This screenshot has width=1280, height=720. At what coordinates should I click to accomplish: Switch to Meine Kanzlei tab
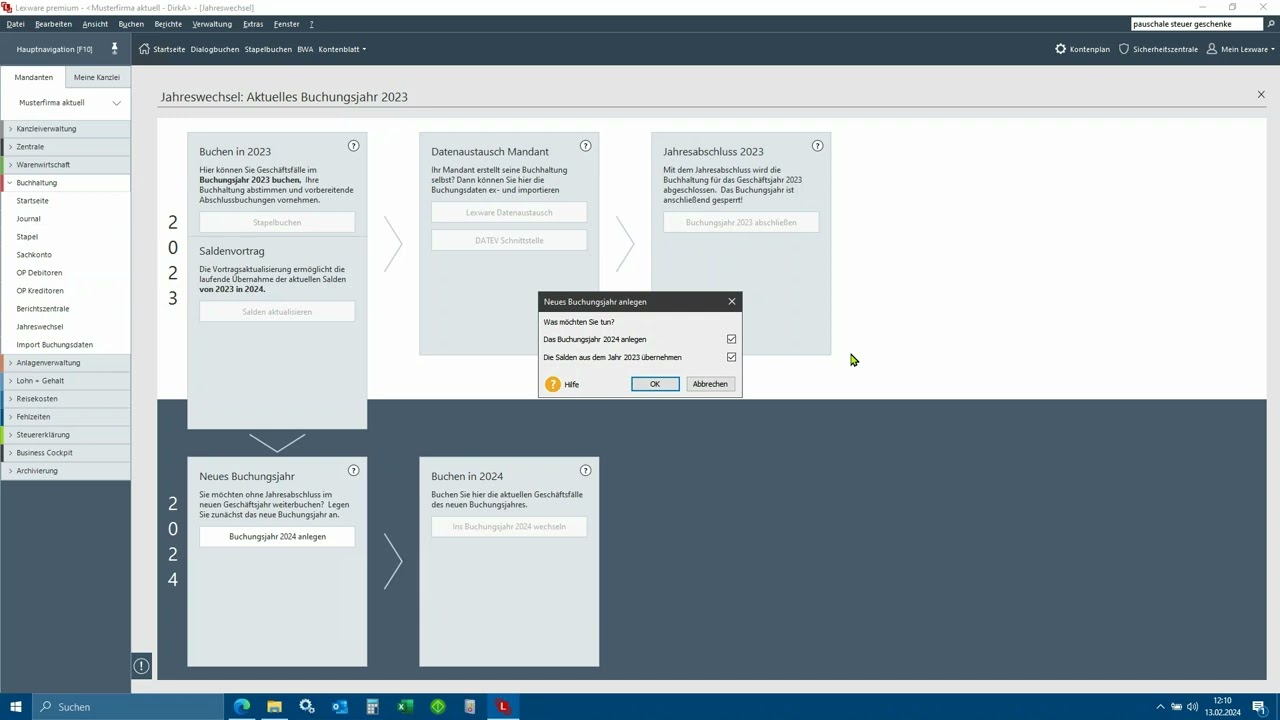[97, 77]
